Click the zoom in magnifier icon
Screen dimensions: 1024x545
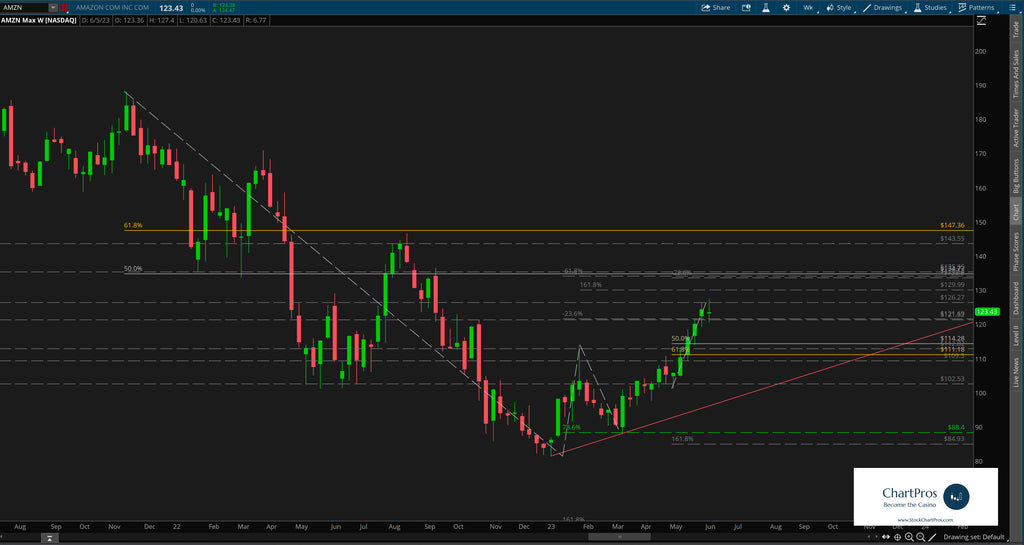[909, 537]
